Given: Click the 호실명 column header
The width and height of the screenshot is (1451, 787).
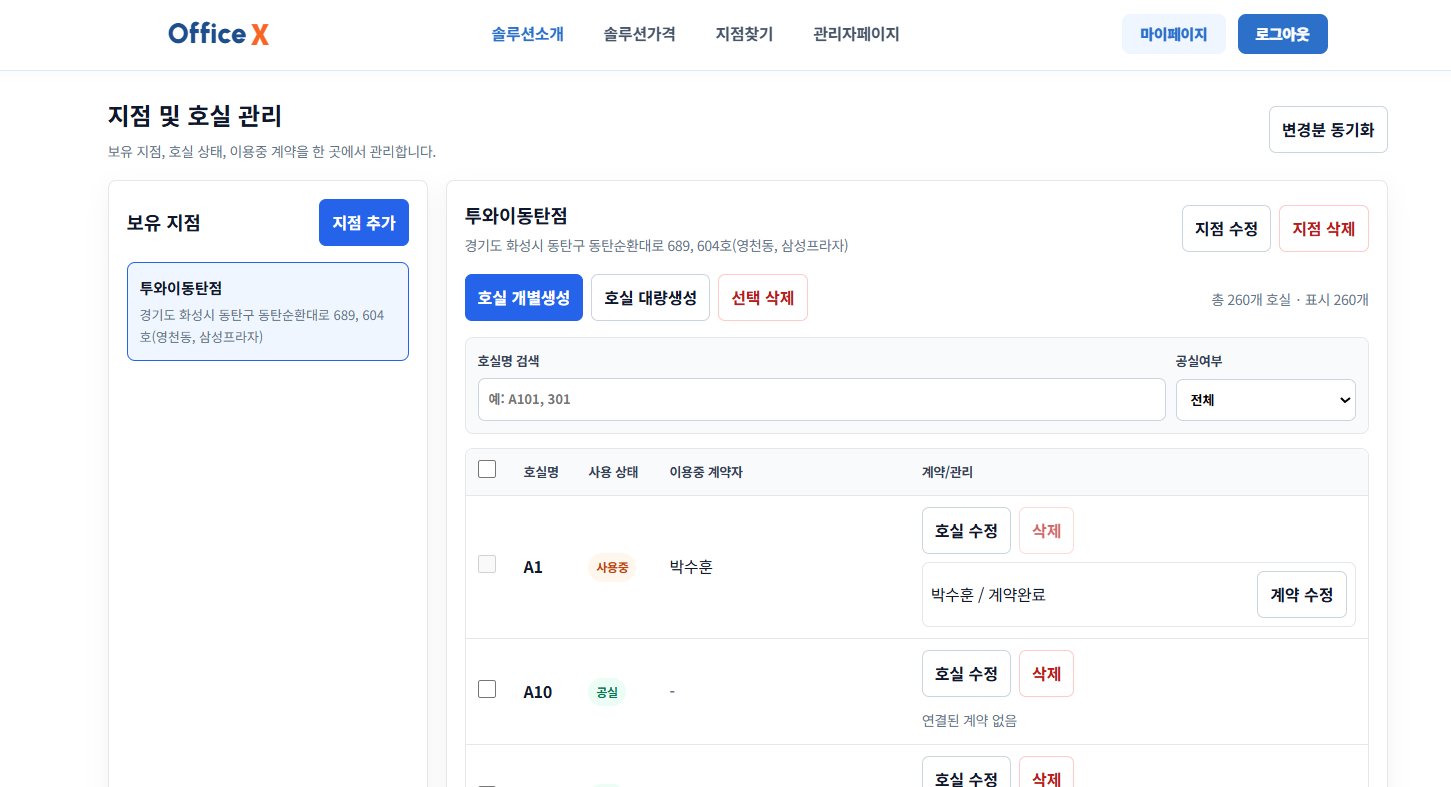Looking at the screenshot, I should click(541, 472).
